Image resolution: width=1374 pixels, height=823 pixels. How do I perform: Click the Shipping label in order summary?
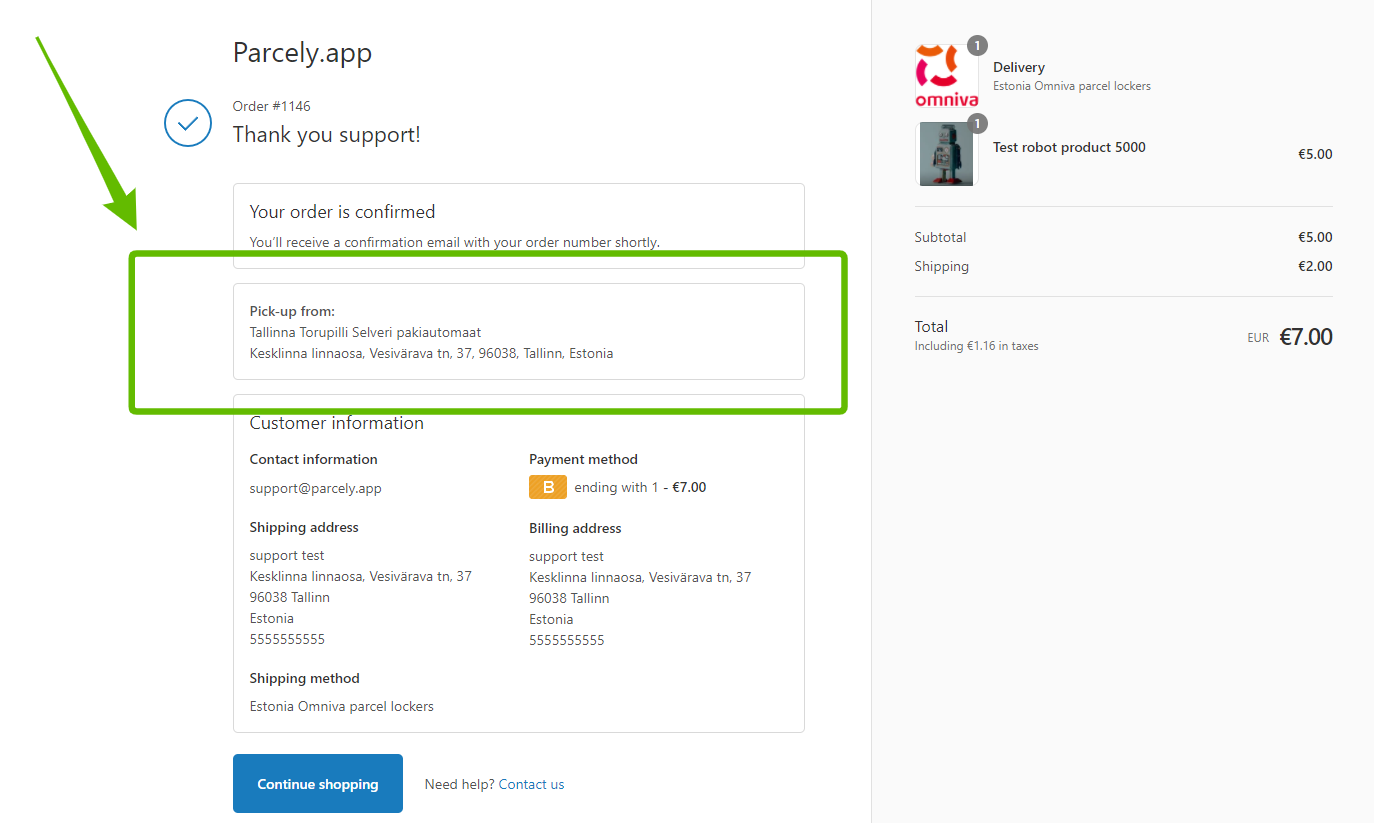tap(942, 266)
